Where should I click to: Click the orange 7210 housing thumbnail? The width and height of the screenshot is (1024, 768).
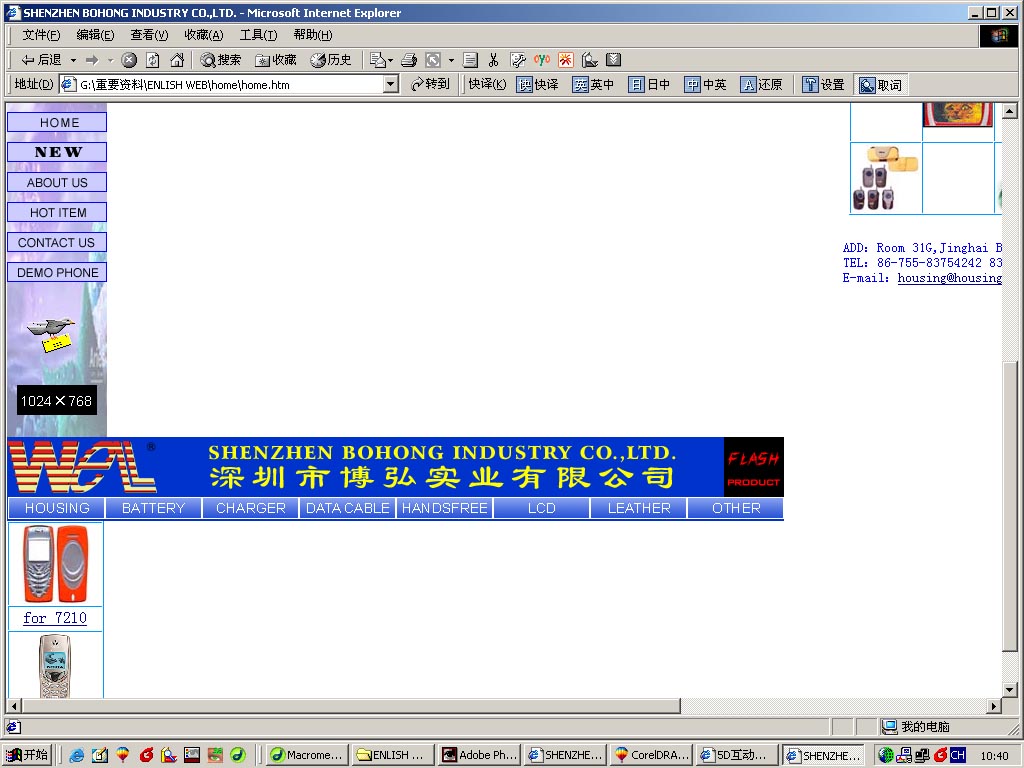click(x=56, y=564)
